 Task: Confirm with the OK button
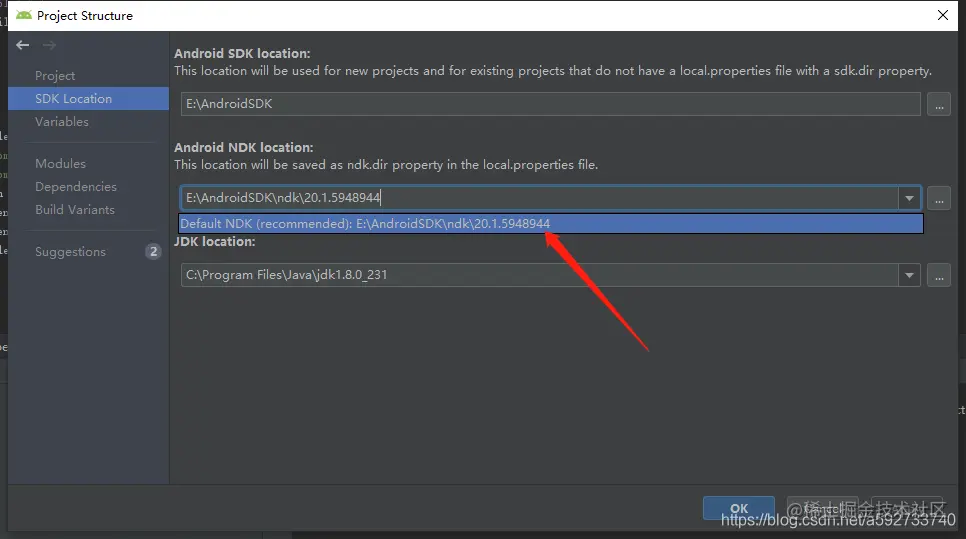739,508
